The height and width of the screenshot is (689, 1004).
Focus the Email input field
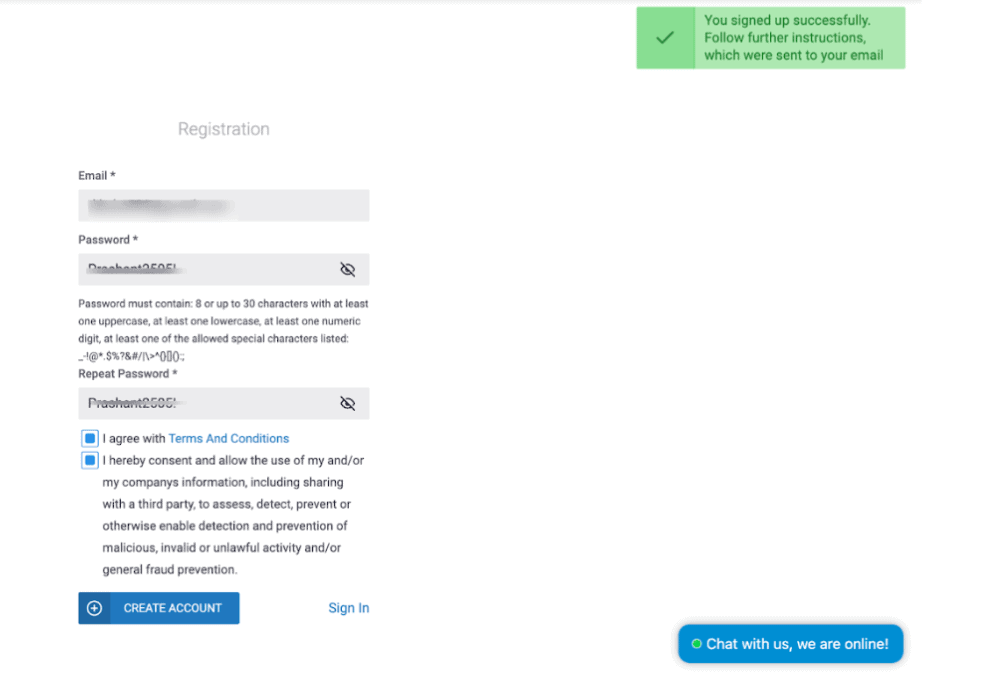click(x=223, y=206)
